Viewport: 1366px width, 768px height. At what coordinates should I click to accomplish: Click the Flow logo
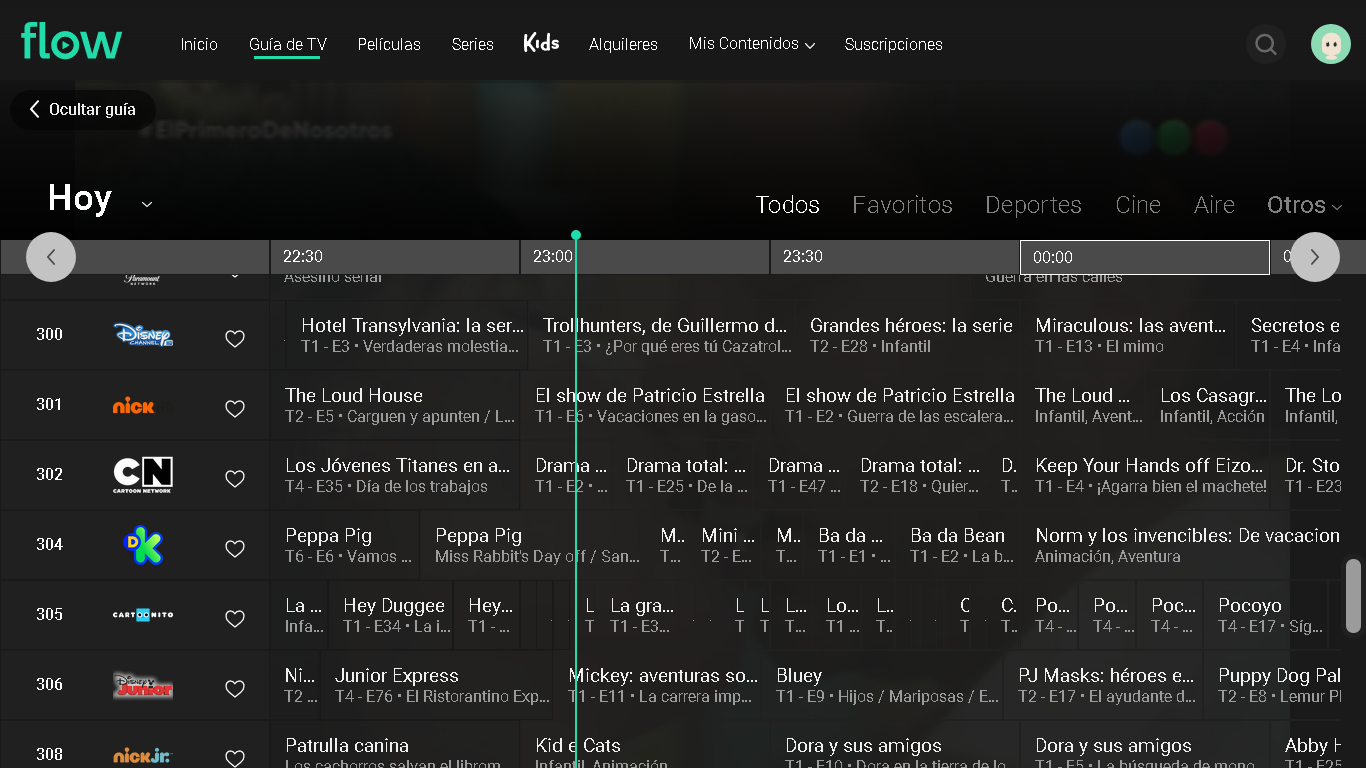(72, 42)
